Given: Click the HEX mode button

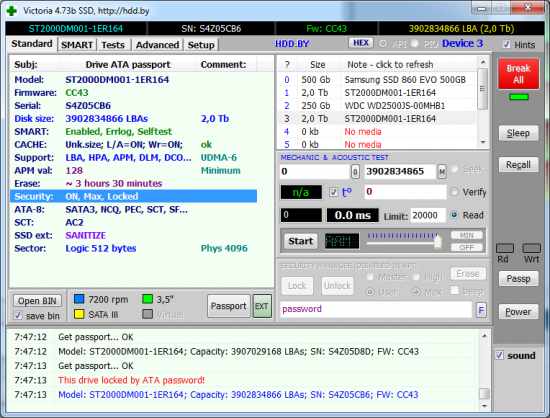Looking at the screenshot, I should tap(361, 43).
